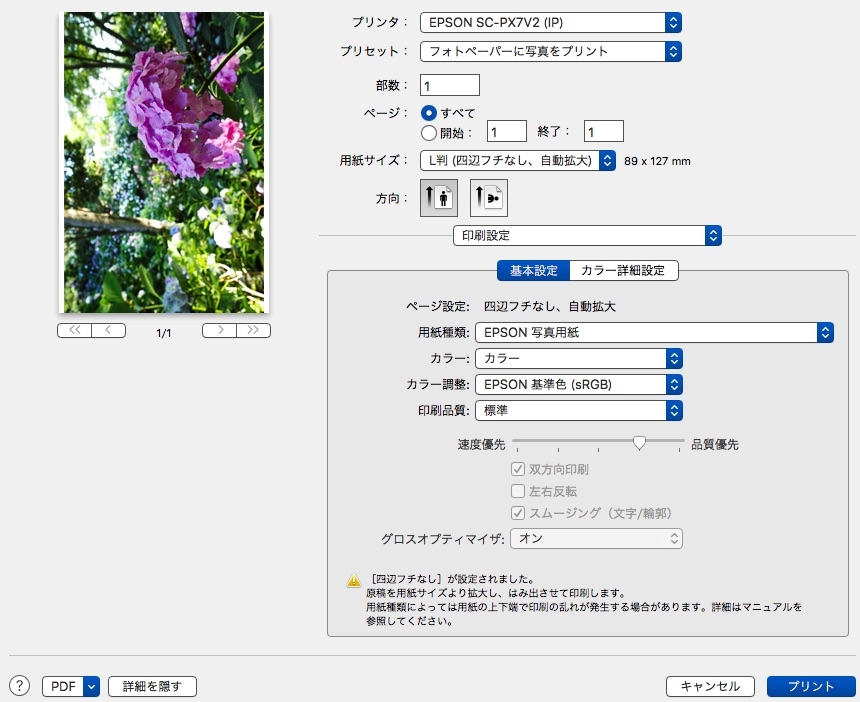Toggle the 双方向印刷 checkbox
Screen dimensions: 860x702
point(517,469)
